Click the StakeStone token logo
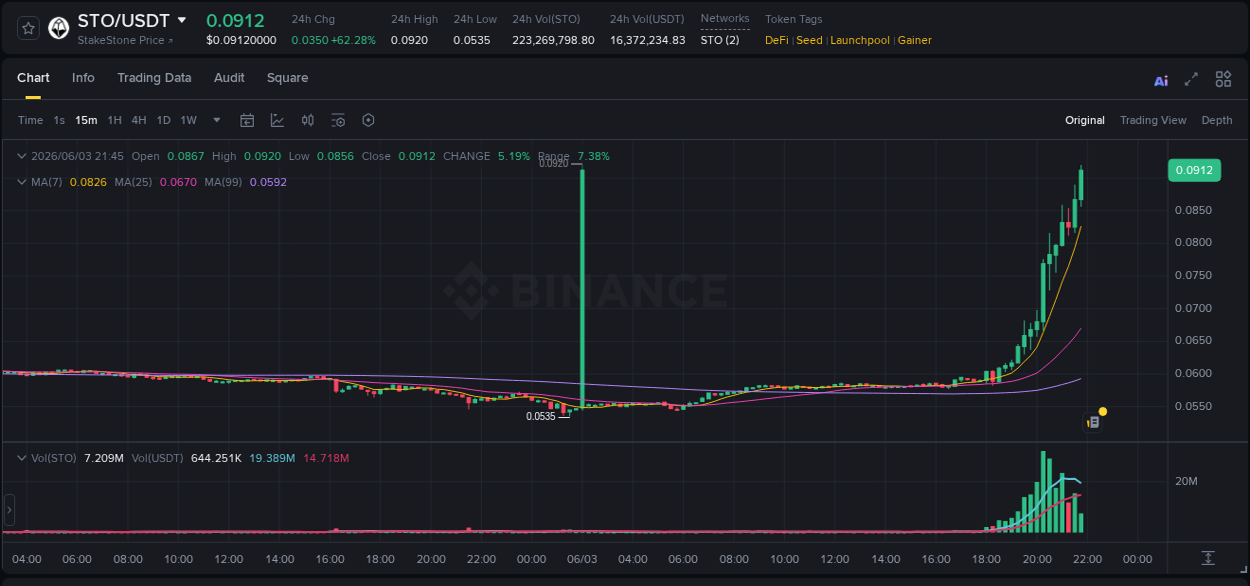Screen dimensions: 1250x586 point(59,28)
